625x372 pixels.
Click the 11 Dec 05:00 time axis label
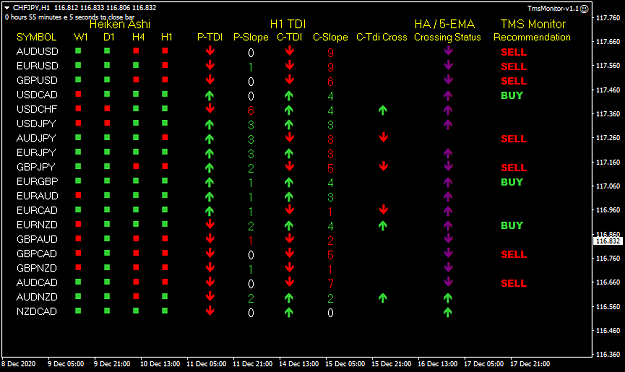pos(206,364)
